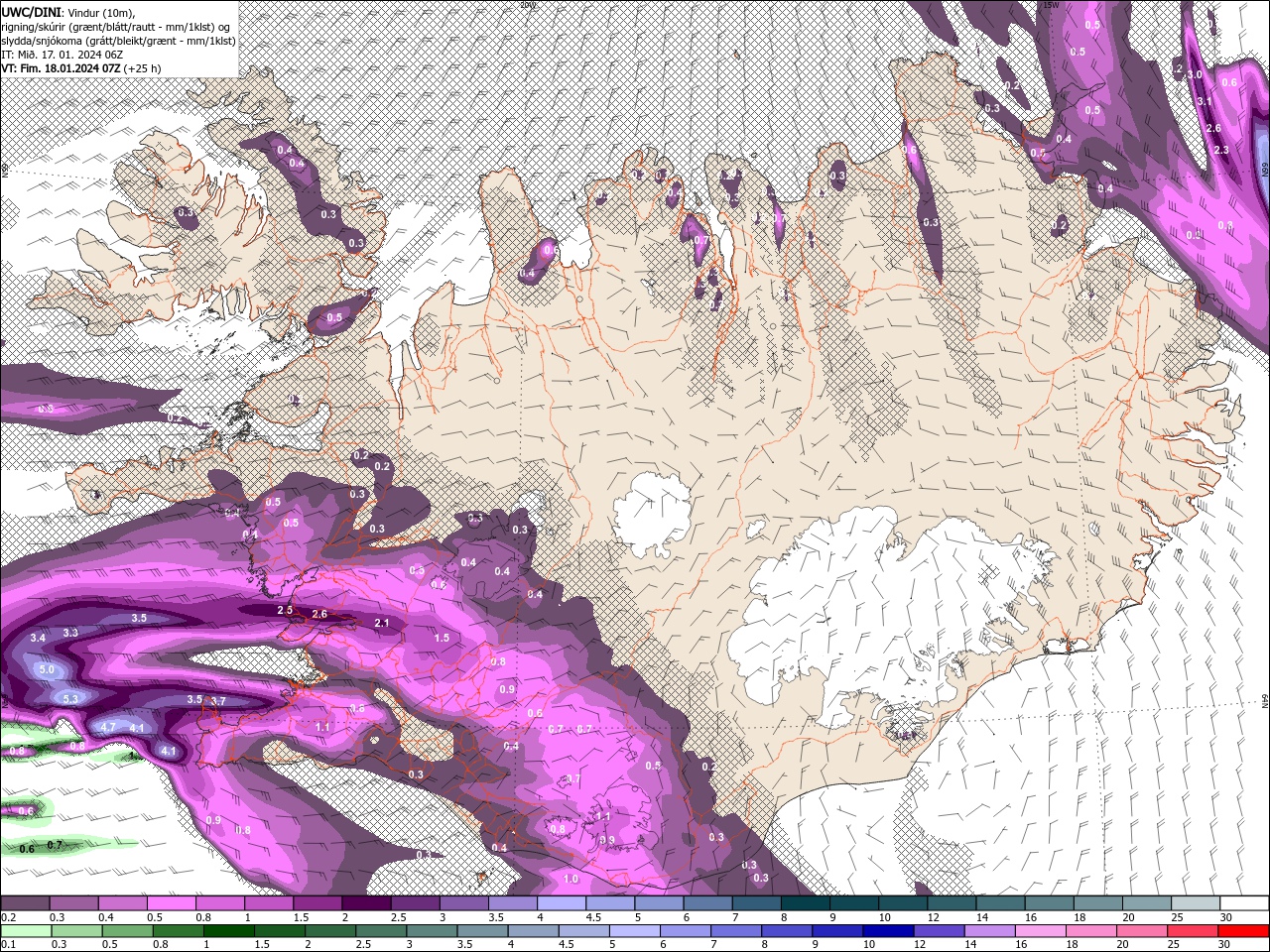Click the 'slydda/snjókoma' legend description line
Viewport: 1270px width, 952px height.
118,41
